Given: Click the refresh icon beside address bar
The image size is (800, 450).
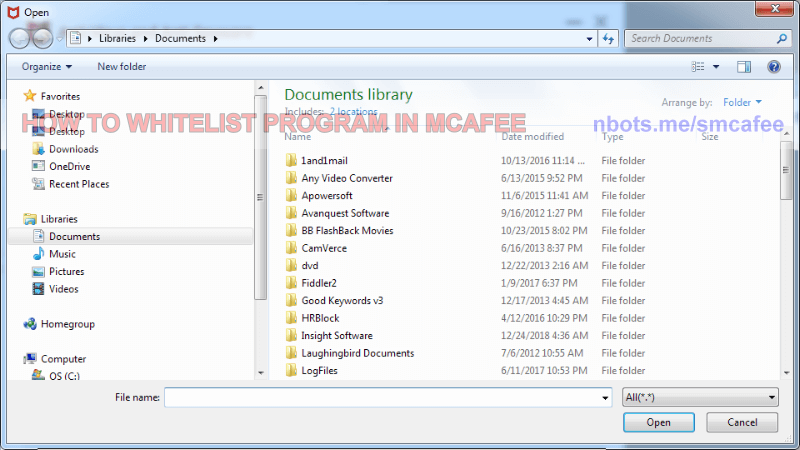Looking at the screenshot, I should (608, 38).
